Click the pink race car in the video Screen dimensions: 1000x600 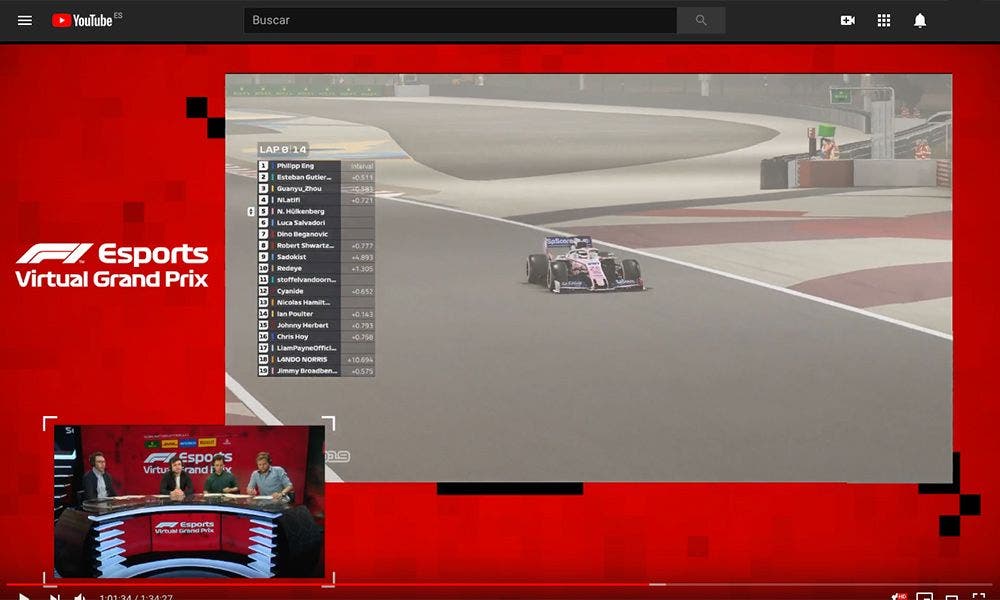point(585,264)
